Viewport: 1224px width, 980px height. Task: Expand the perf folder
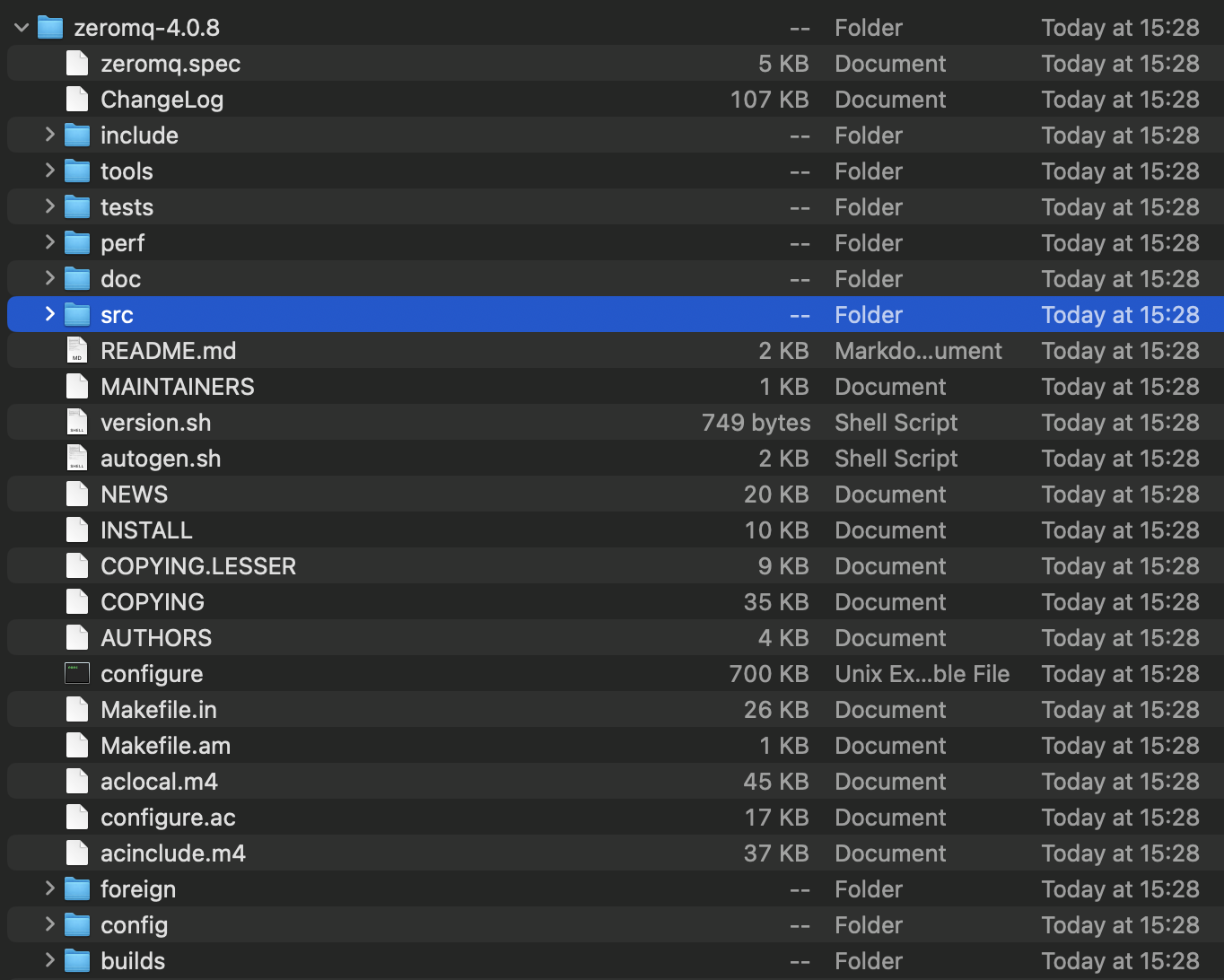[50, 243]
